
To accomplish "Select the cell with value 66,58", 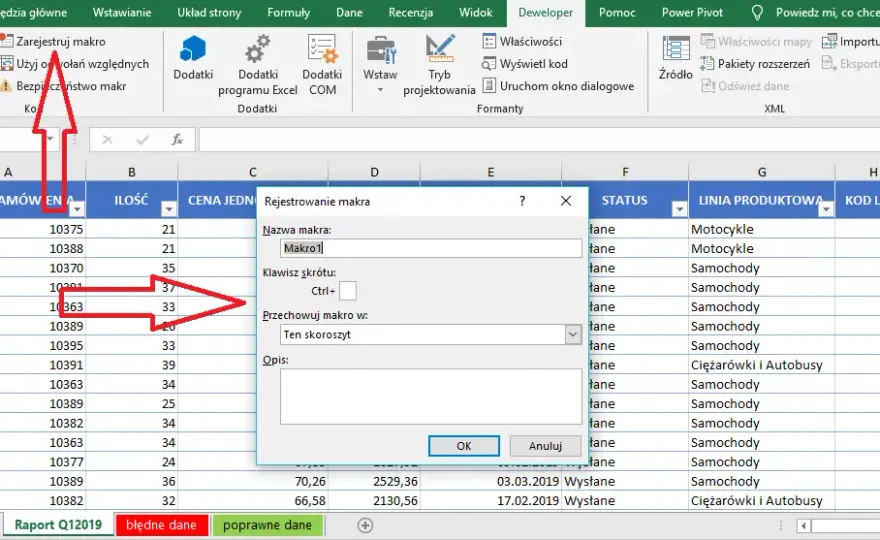I will pyautogui.click(x=253, y=501).
